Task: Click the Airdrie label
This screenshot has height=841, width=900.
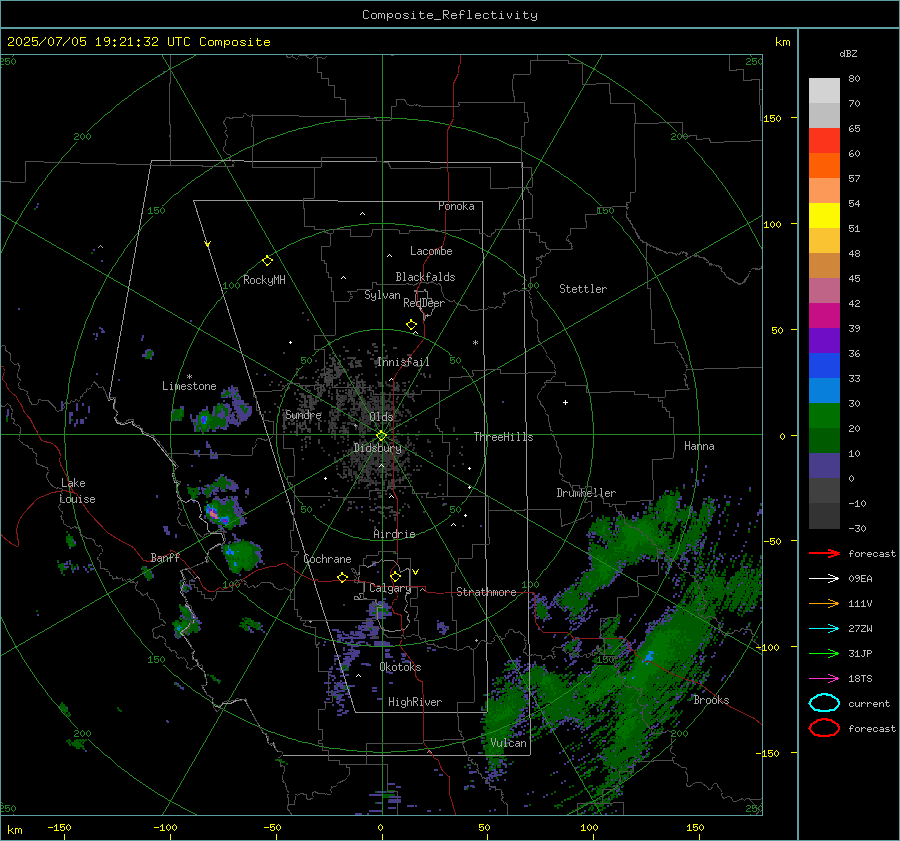Action: (394, 534)
